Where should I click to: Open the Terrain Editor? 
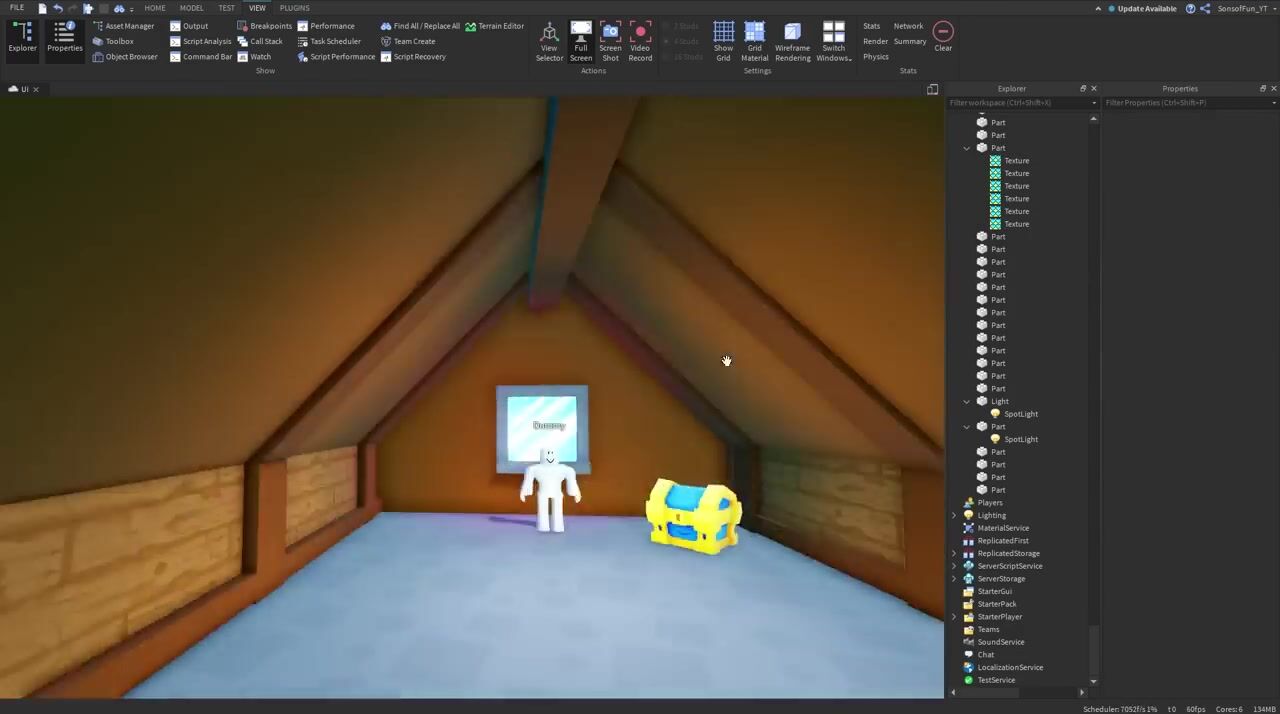(494, 26)
